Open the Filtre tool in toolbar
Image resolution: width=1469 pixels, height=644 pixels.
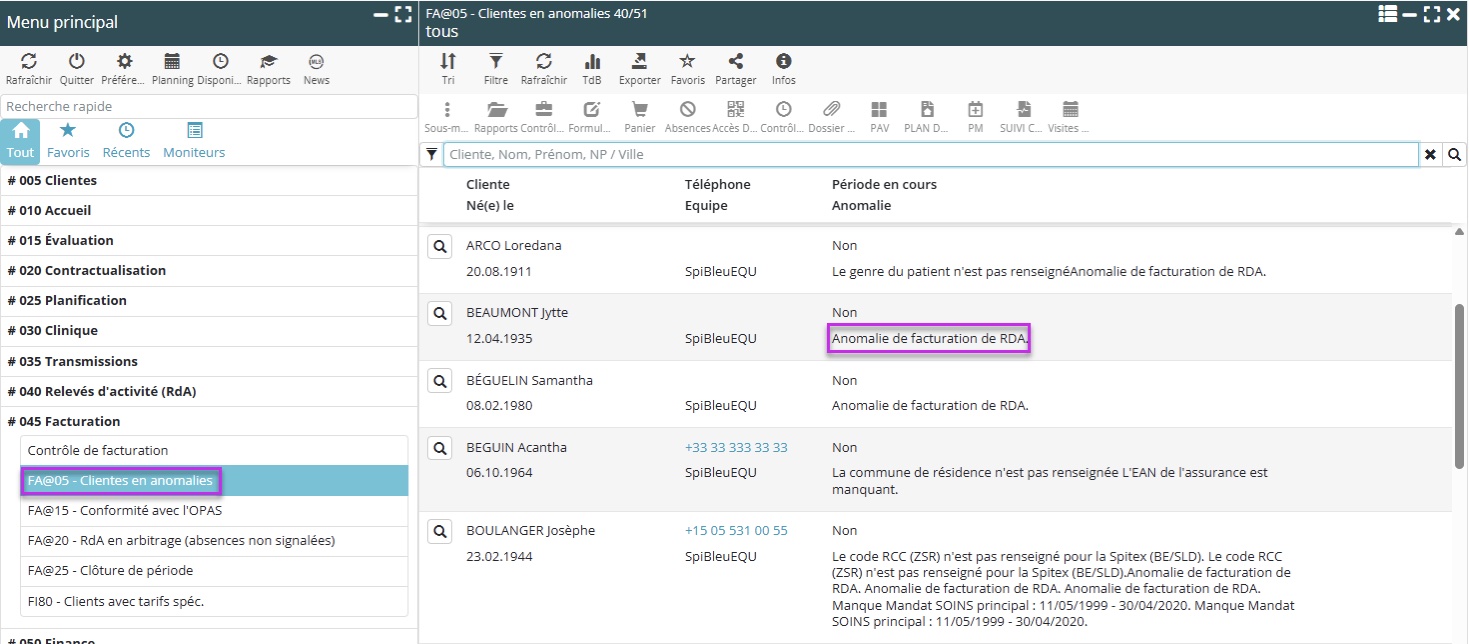click(x=495, y=62)
